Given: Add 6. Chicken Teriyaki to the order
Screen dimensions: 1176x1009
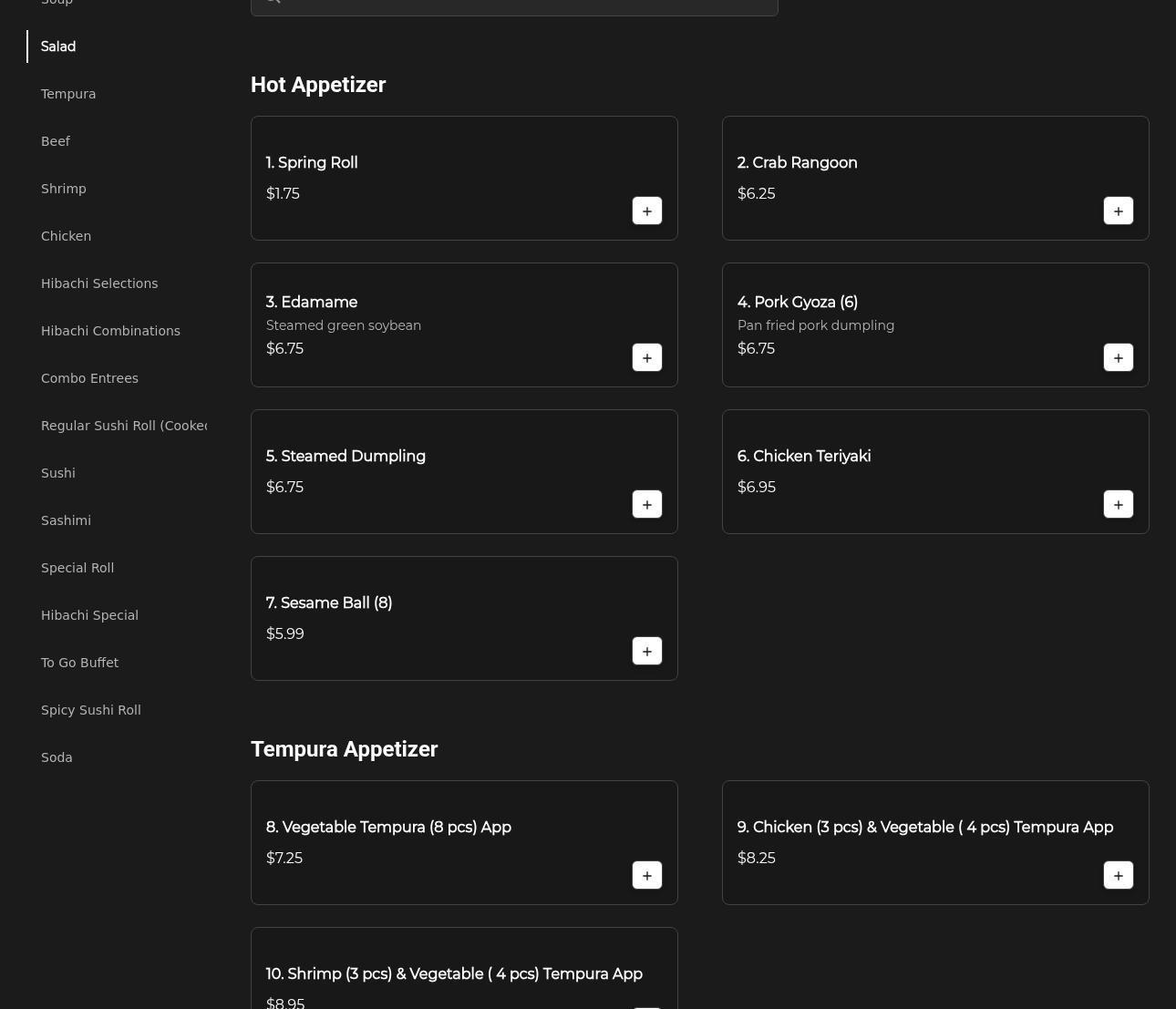Looking at the screenshot, I should point(1119,504).
